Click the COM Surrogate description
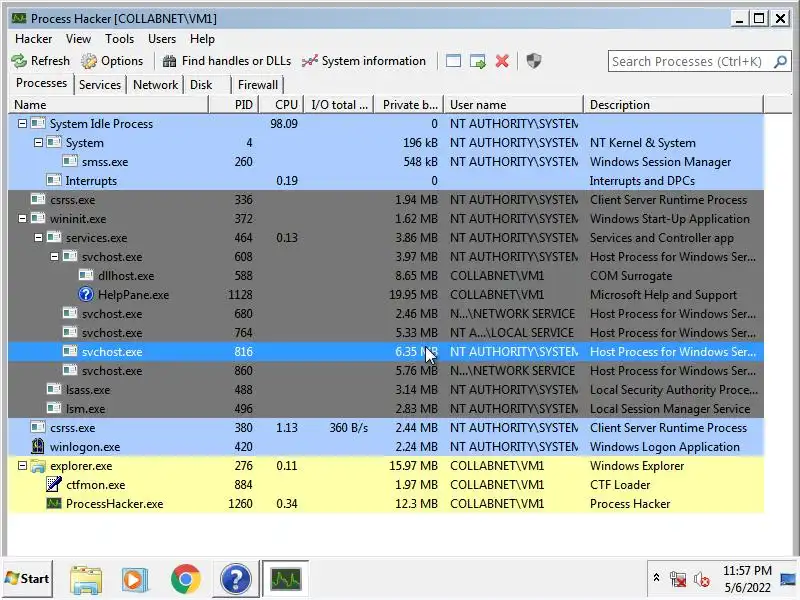The image size is (800, 600). pos(631,276)
